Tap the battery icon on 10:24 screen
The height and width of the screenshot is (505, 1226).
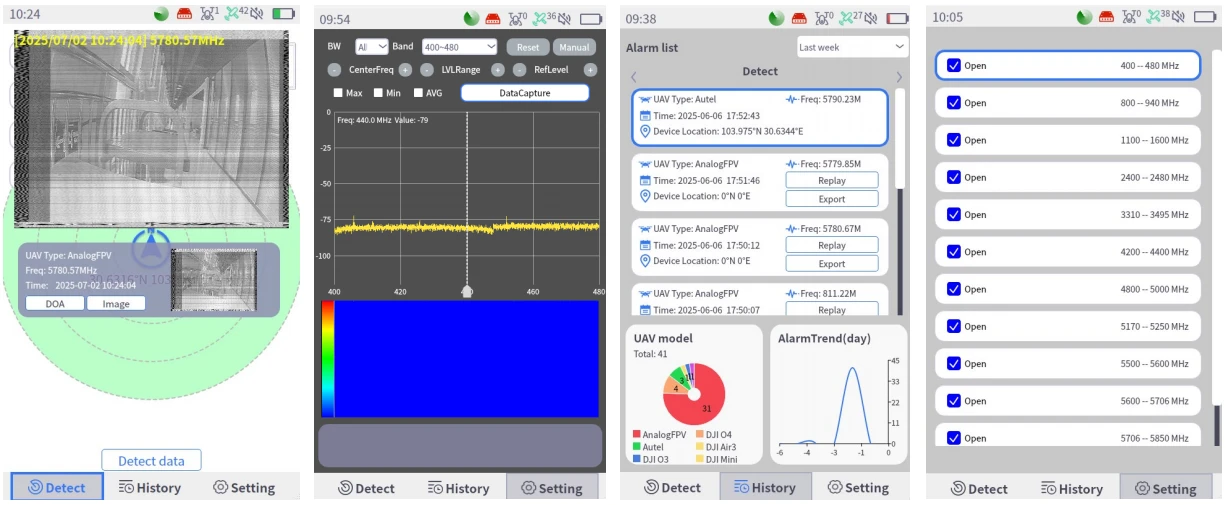coord(284,15)
